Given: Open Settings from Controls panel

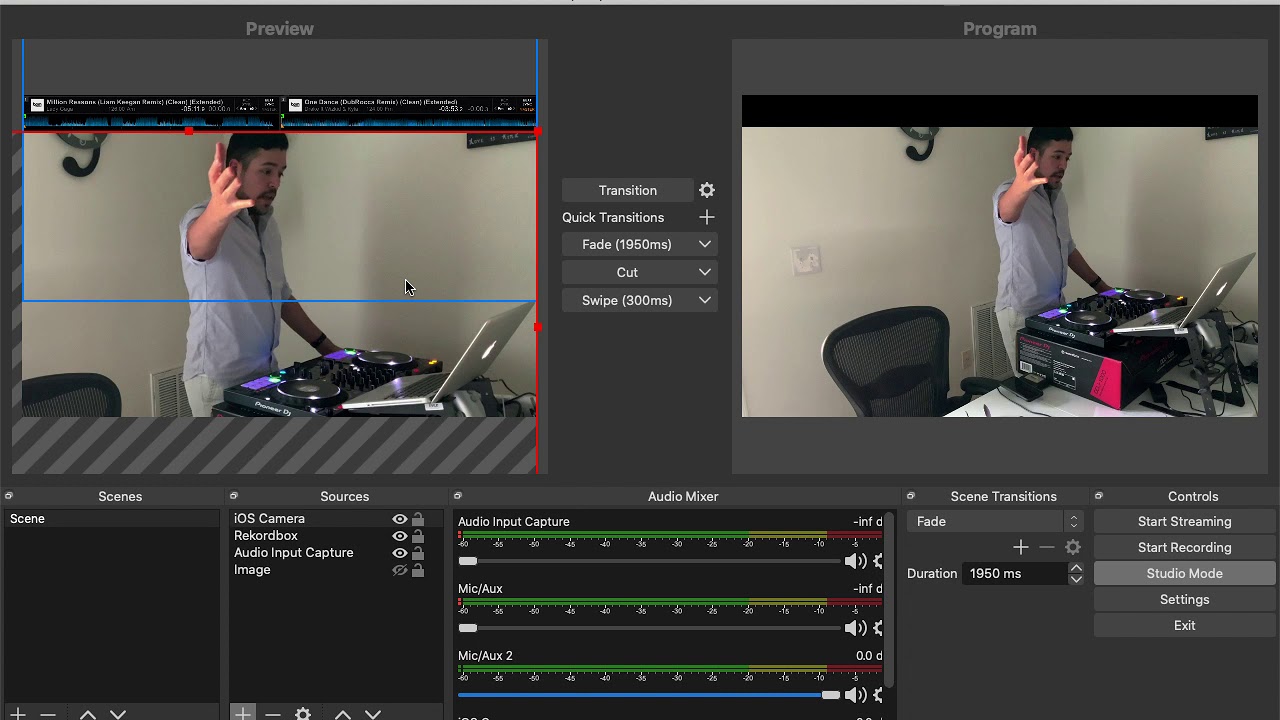Looking at the screenshot, I should [1184, 599].
